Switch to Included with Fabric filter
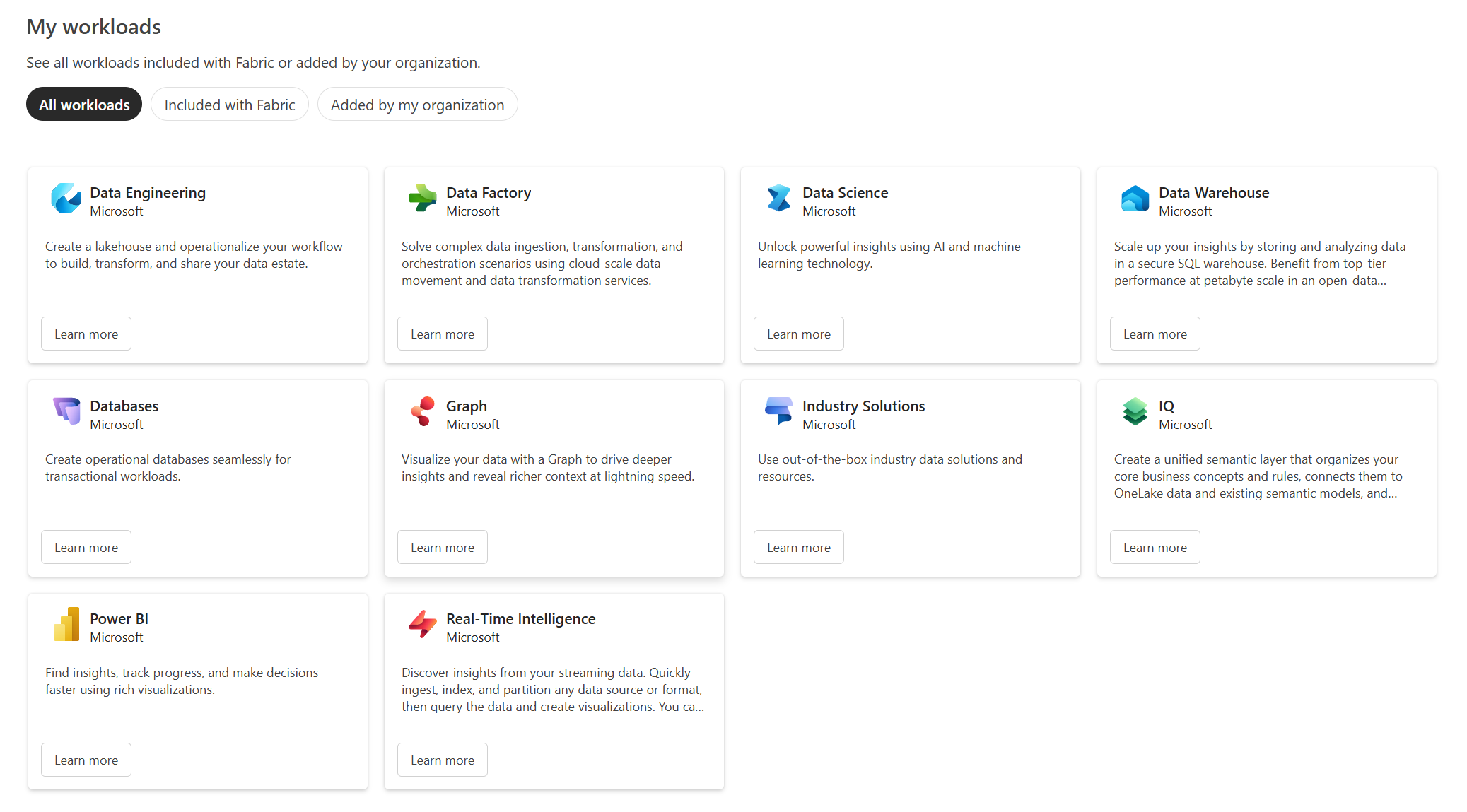Viewport: 1467px width, 812px height. pyautogui.click(x=230, y=105)
